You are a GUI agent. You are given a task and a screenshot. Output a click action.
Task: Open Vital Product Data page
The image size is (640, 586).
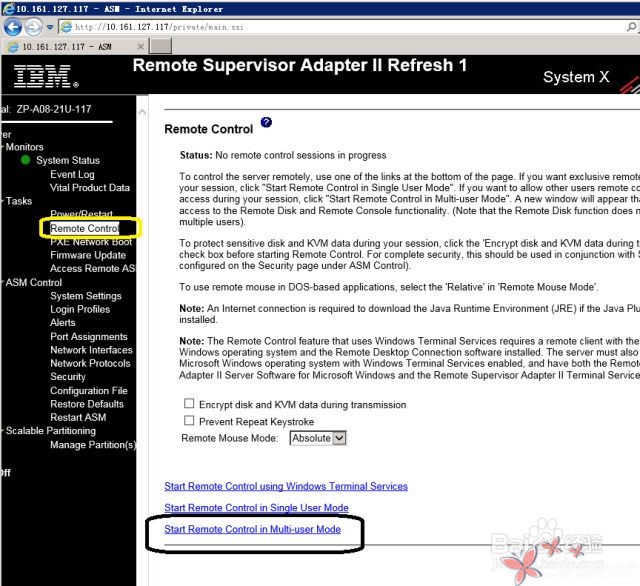tap(90, 188)
